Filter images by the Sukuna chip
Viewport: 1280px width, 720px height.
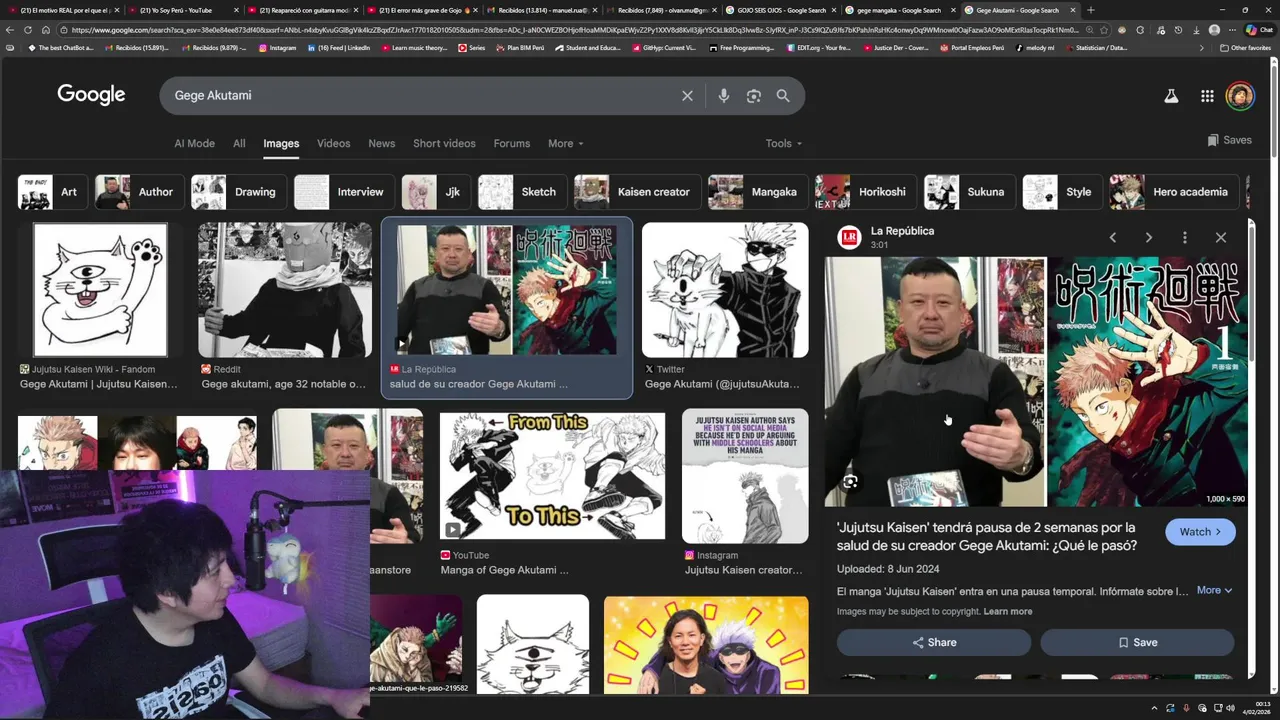[x=969, y=192]
